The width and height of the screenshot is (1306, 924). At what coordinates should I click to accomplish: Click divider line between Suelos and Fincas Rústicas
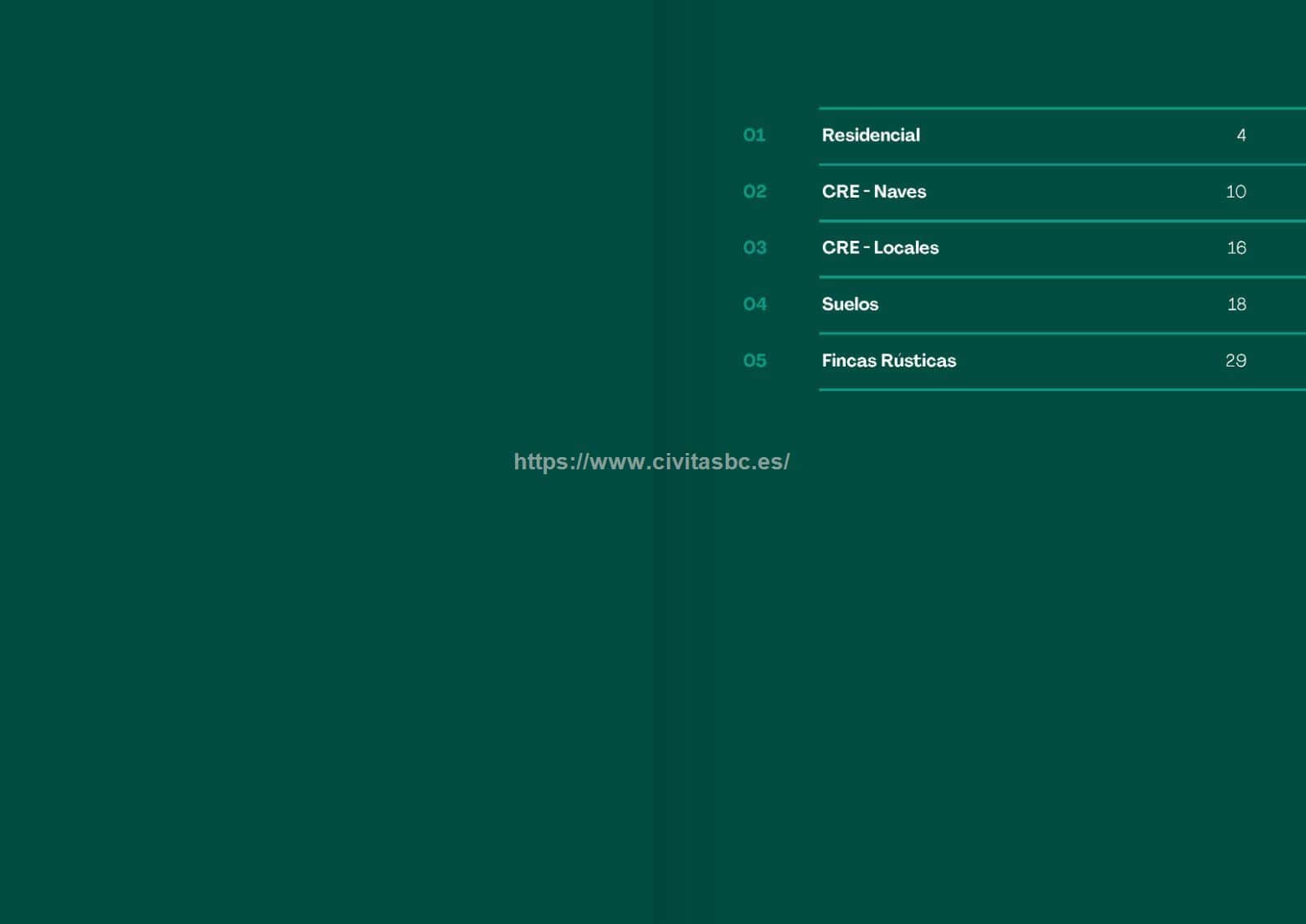click(x=1061, y=333)
